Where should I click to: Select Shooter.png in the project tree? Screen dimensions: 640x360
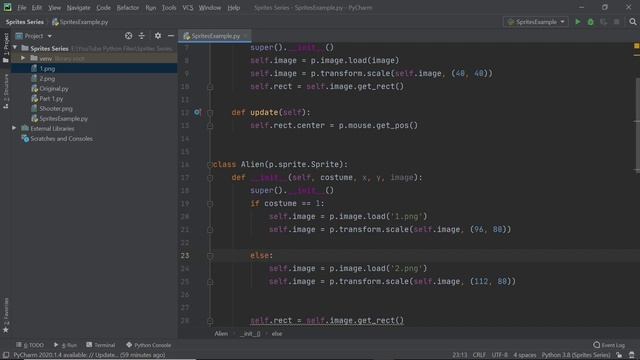point(56,109)
